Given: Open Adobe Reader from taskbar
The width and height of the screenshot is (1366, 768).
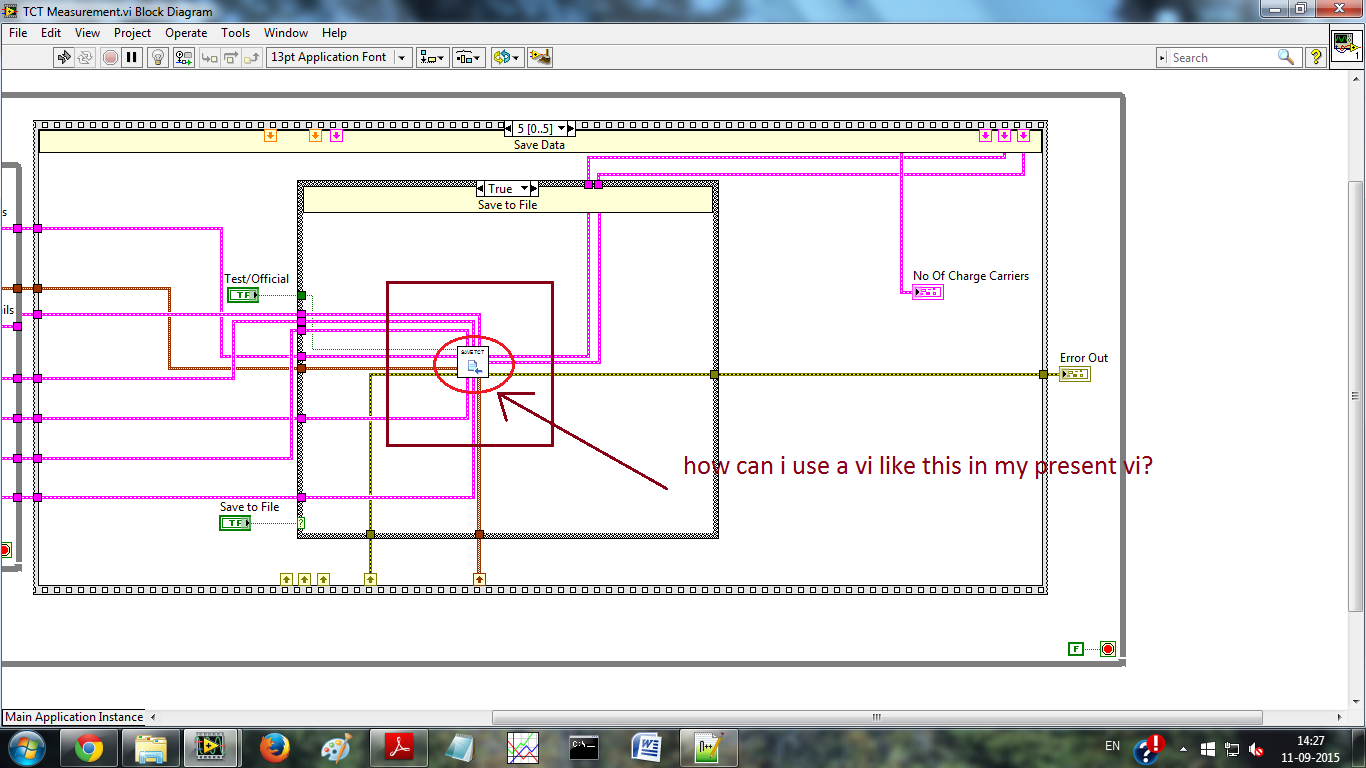Looking at the screenshot, I should 398,747.
